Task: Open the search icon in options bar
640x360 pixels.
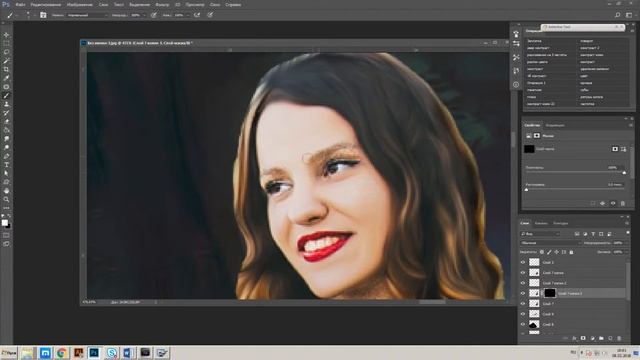Action: point(618,15)
